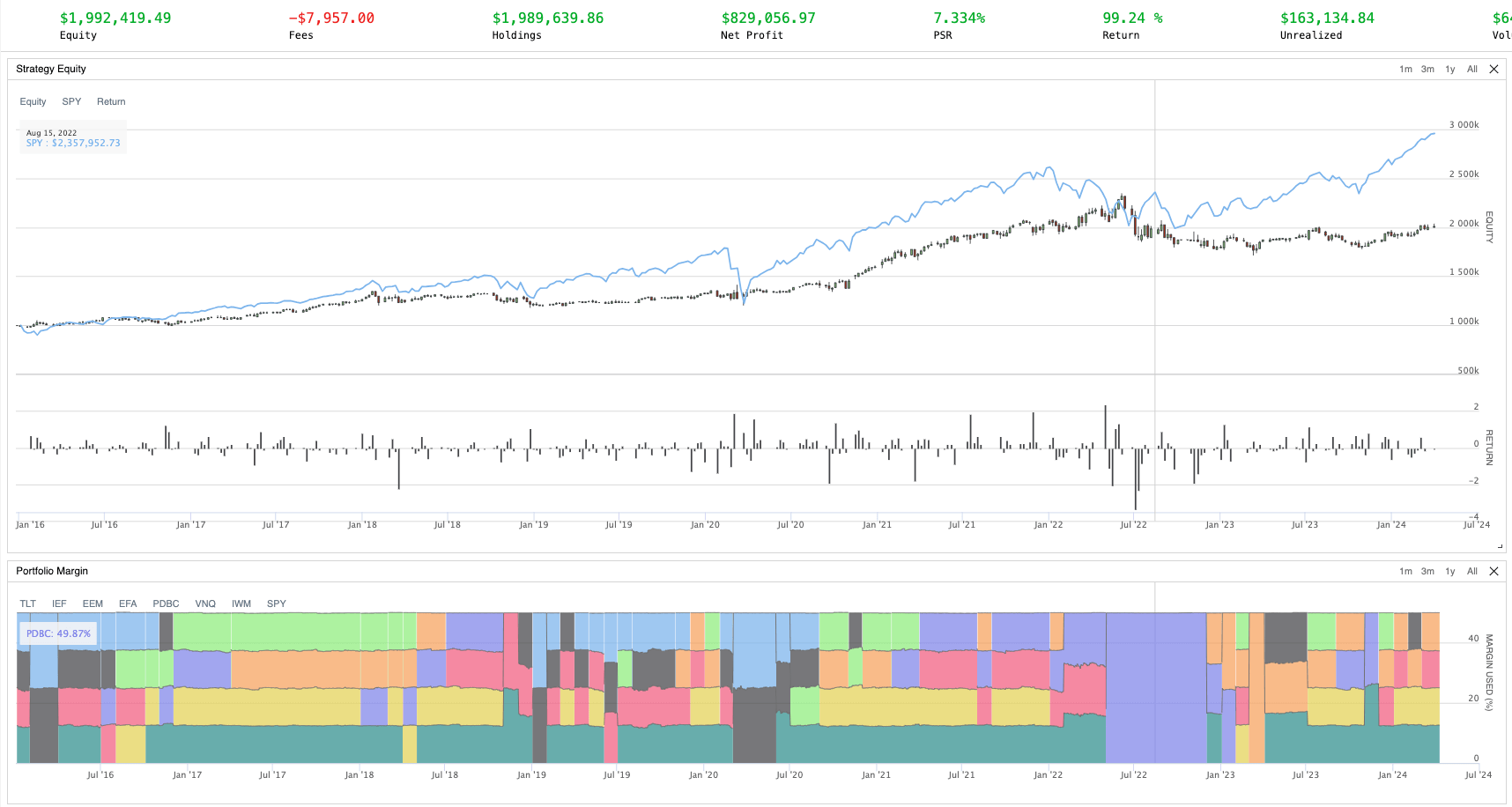Toggle TLT in the Portfolio Margin legend
This screenshot has width=1512, height=807.
tap(28, 604)
